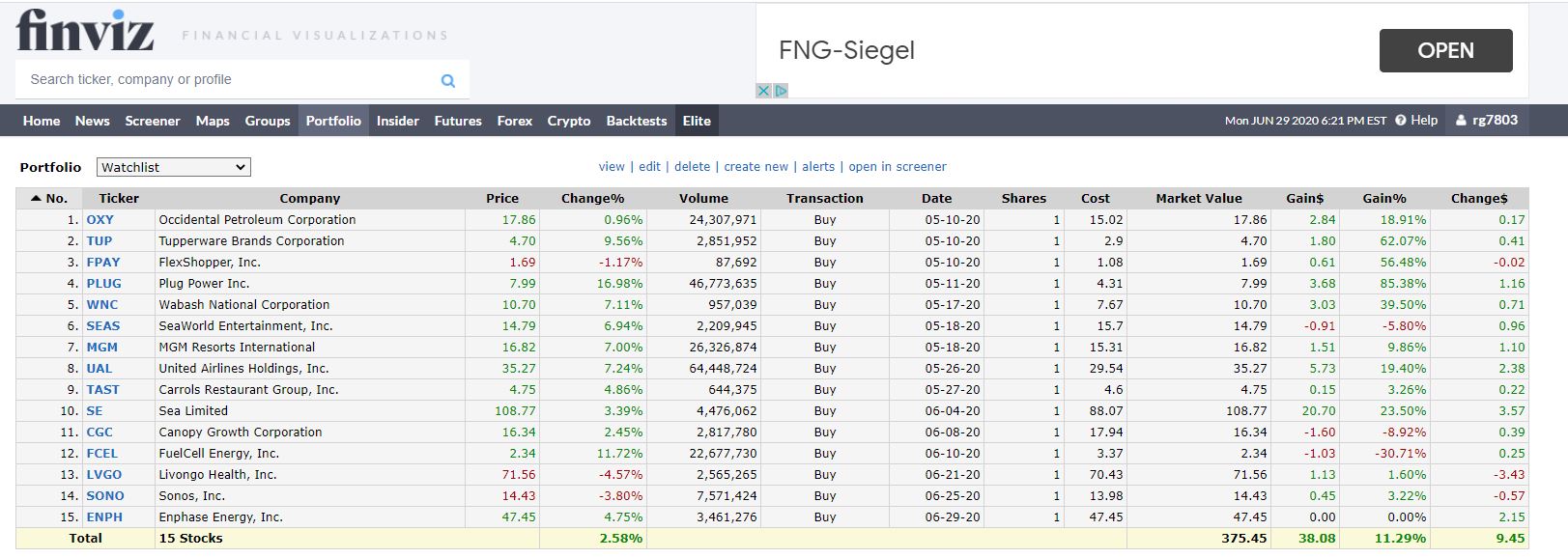Screen dimensions: 1568x558
Task: Go to the Maps menu item
Action: tap(213, 121)
